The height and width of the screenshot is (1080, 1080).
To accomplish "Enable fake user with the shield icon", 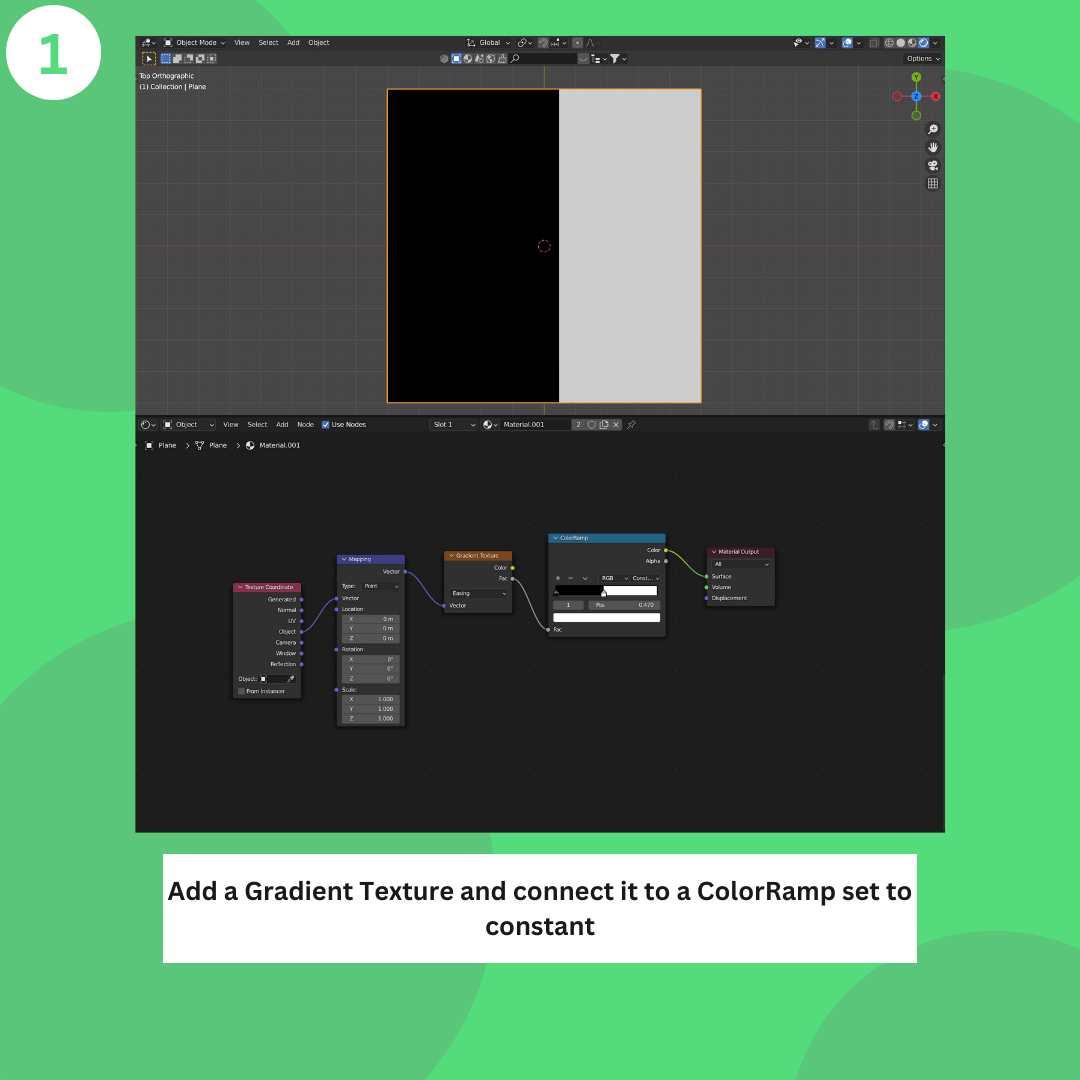I will (x=590, y=424).
